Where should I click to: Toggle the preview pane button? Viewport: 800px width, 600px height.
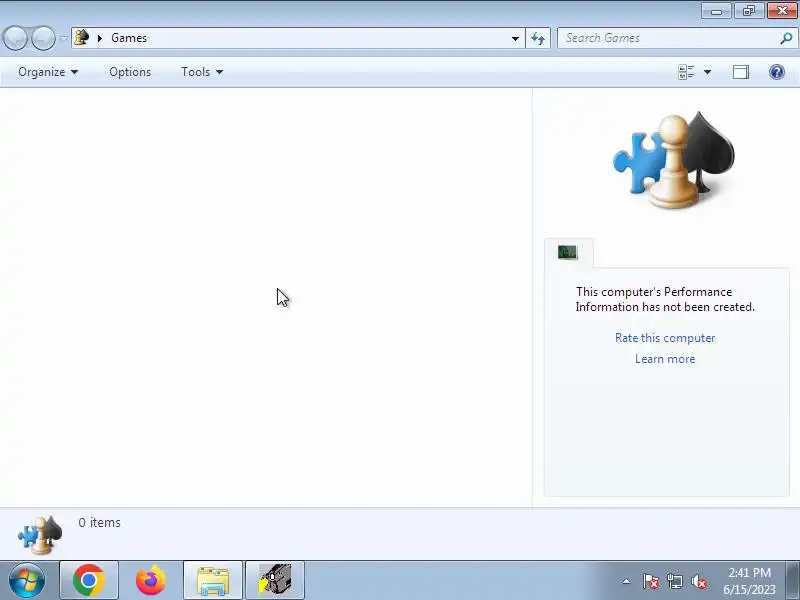tap(741, 72)
